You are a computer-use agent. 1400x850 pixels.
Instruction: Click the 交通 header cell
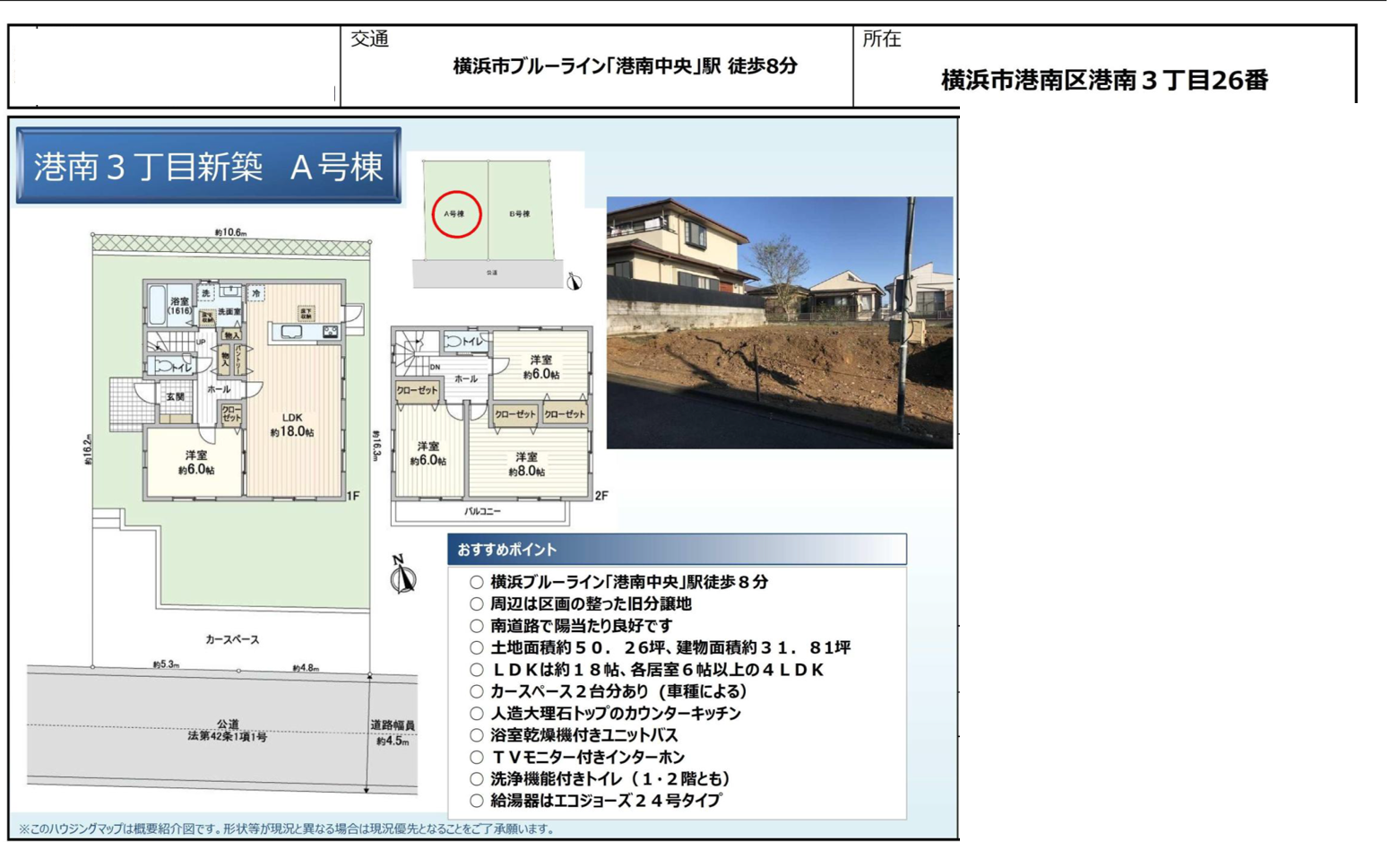tap(370, 39)
